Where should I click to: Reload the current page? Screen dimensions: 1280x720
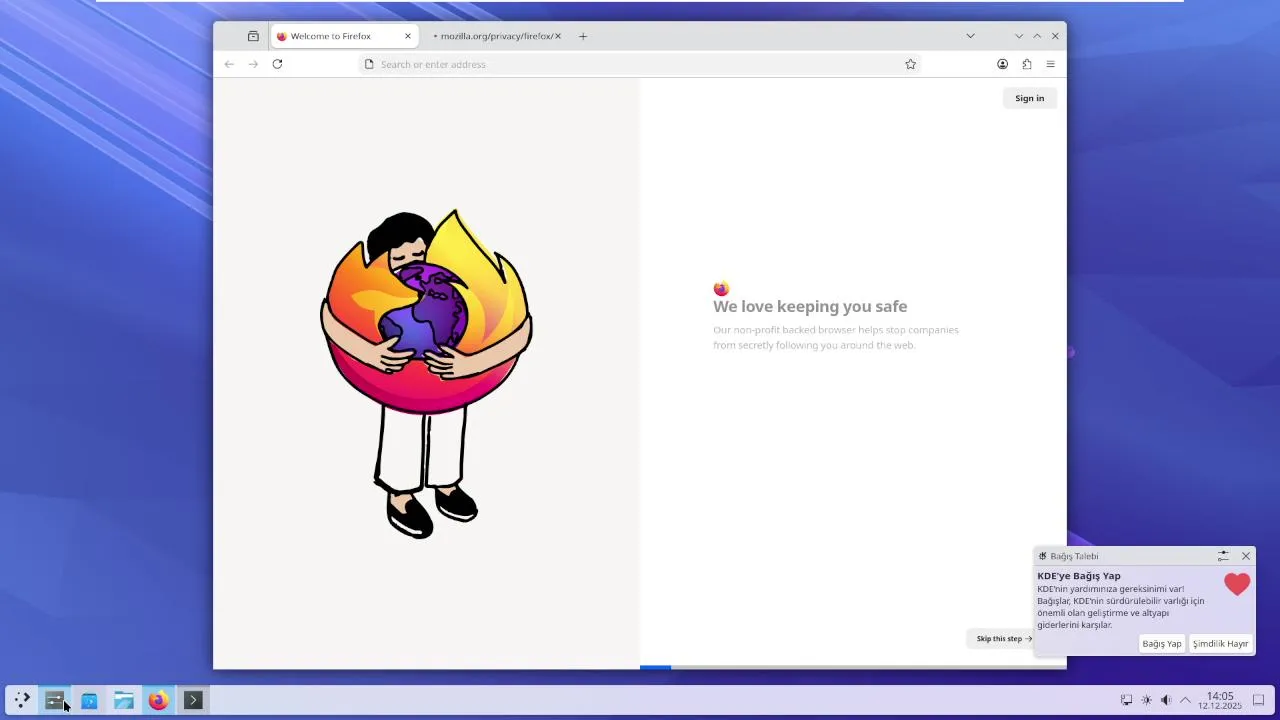tap(277, 64)
